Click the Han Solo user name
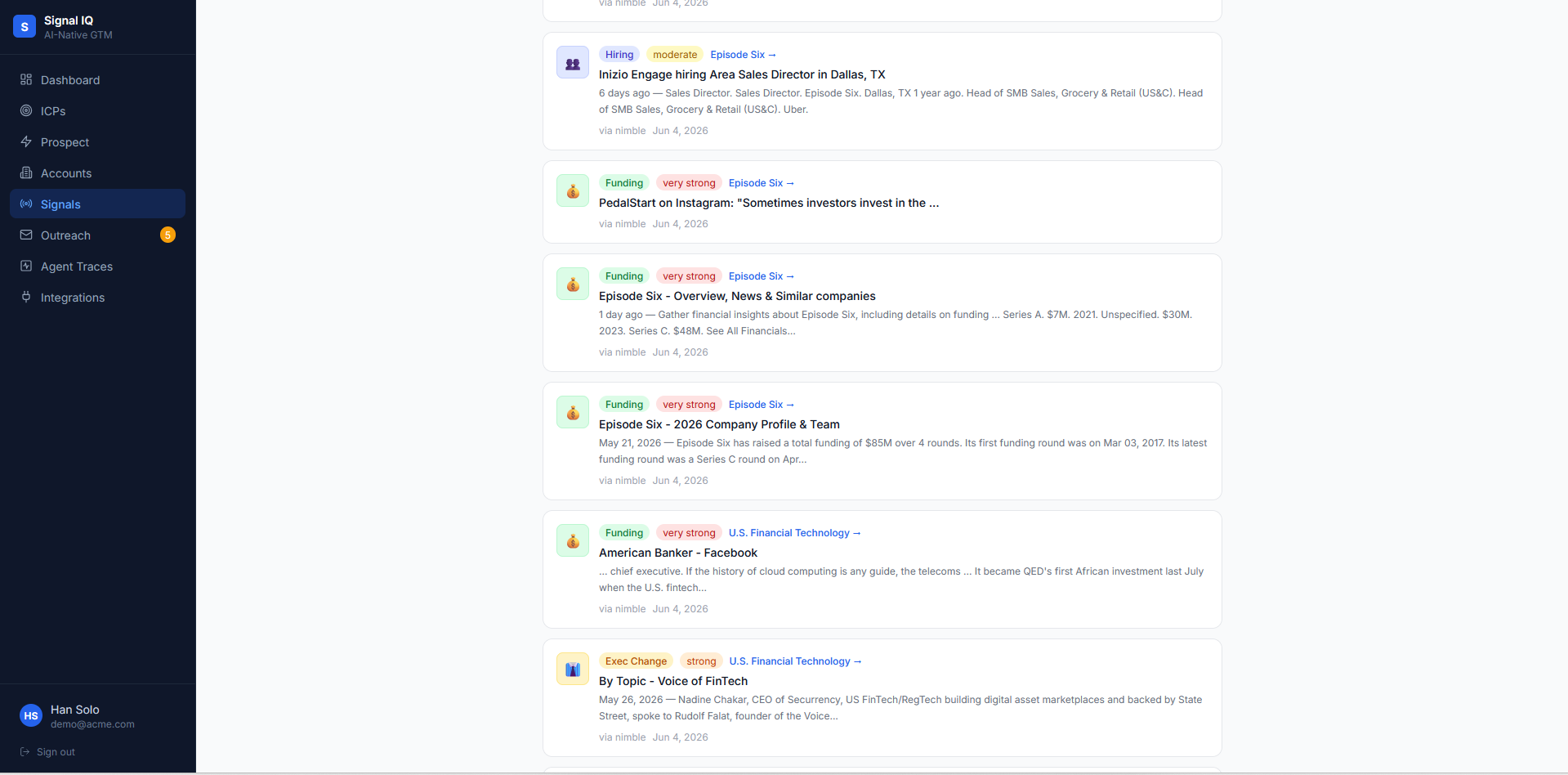 click(75, 710)
